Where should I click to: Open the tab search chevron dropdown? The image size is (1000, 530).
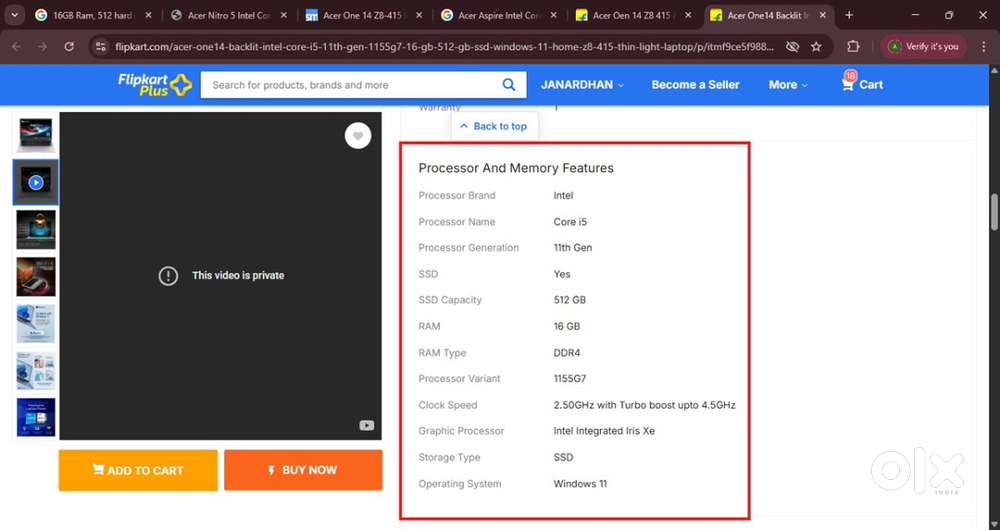[14, 15]
